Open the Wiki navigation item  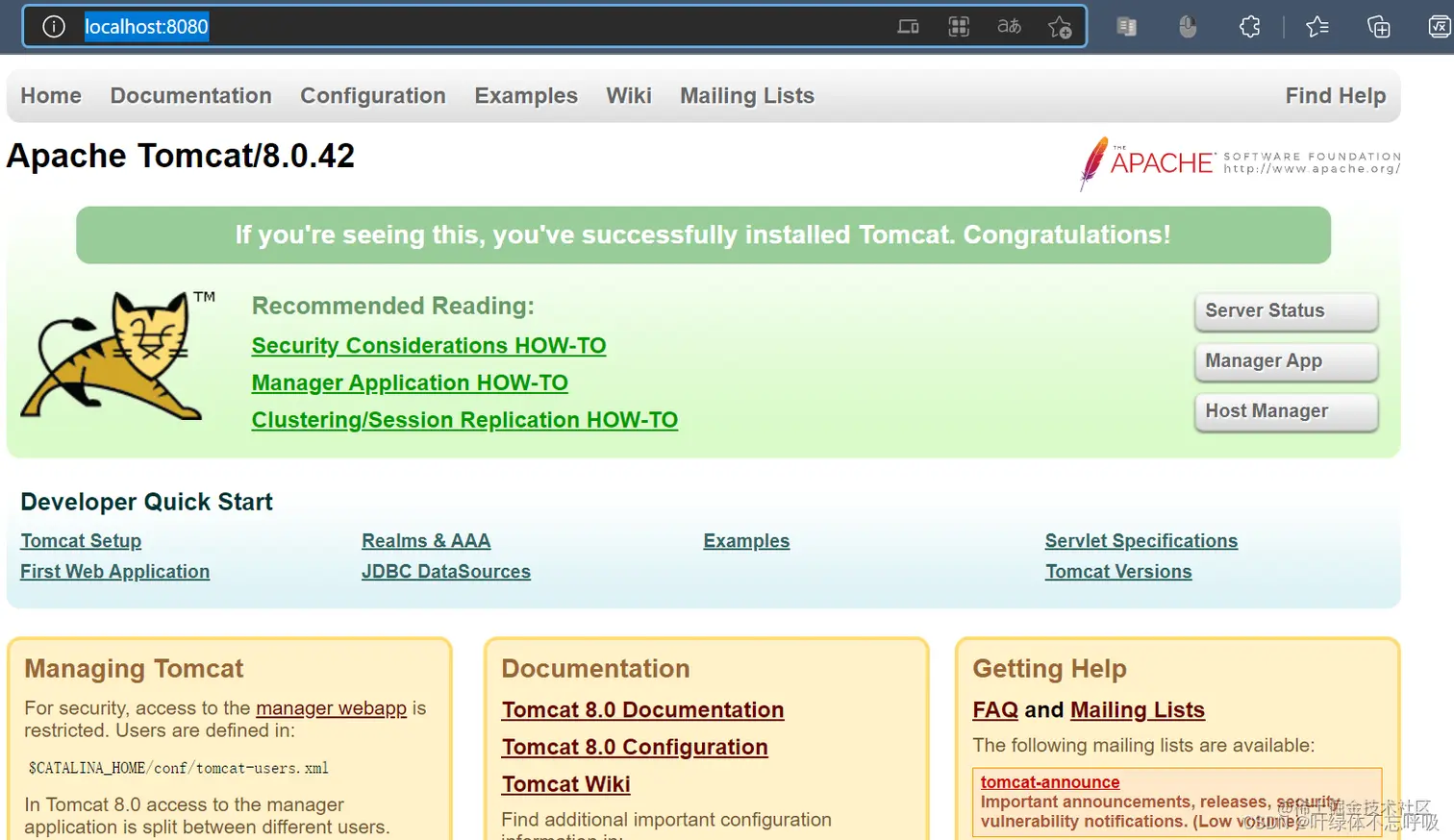click(629, 96)
